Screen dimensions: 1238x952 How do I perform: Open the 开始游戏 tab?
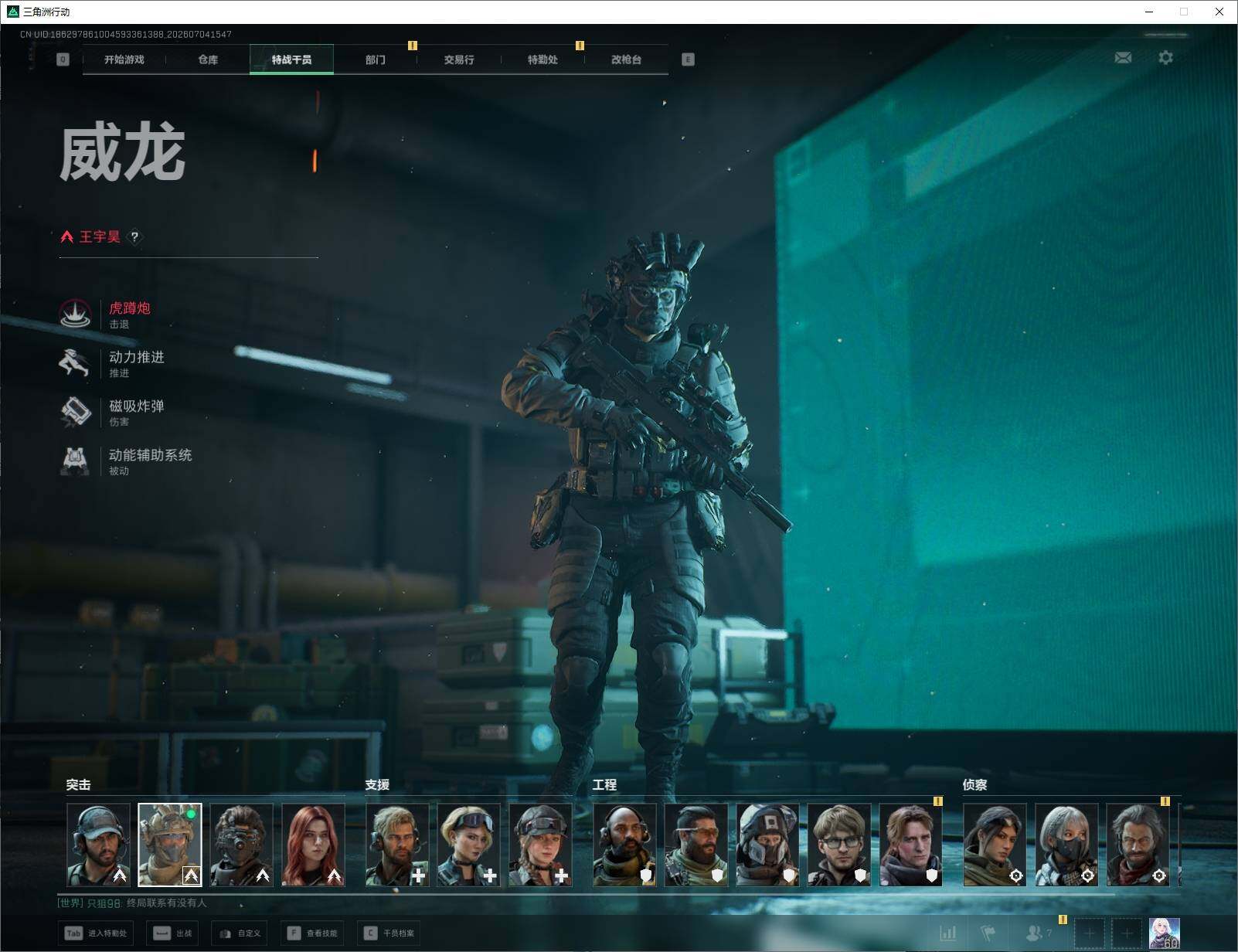coord(124,59)
